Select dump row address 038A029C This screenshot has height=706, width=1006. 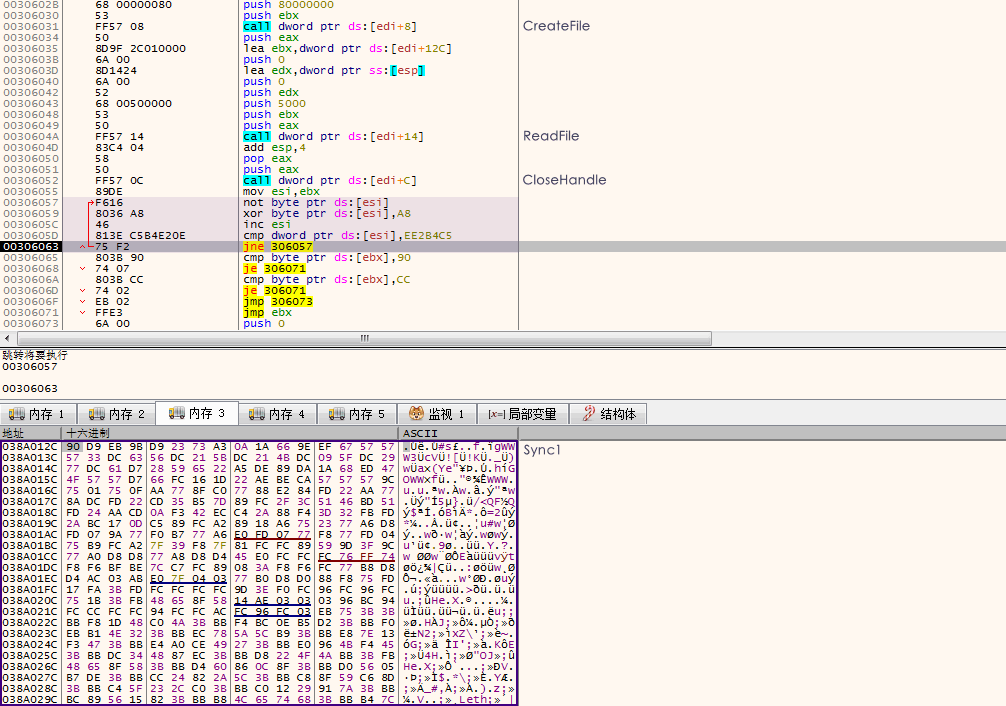point(30,699)
